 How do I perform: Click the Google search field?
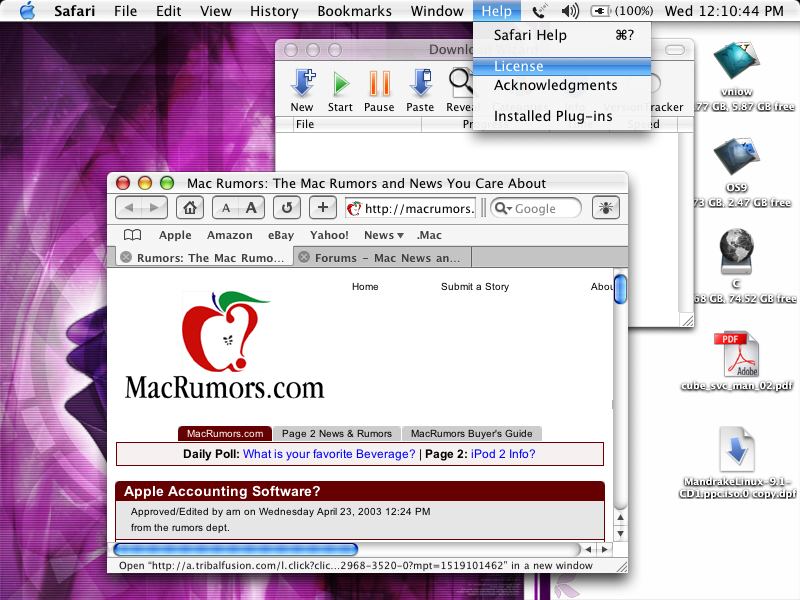[x=535, y=208]
